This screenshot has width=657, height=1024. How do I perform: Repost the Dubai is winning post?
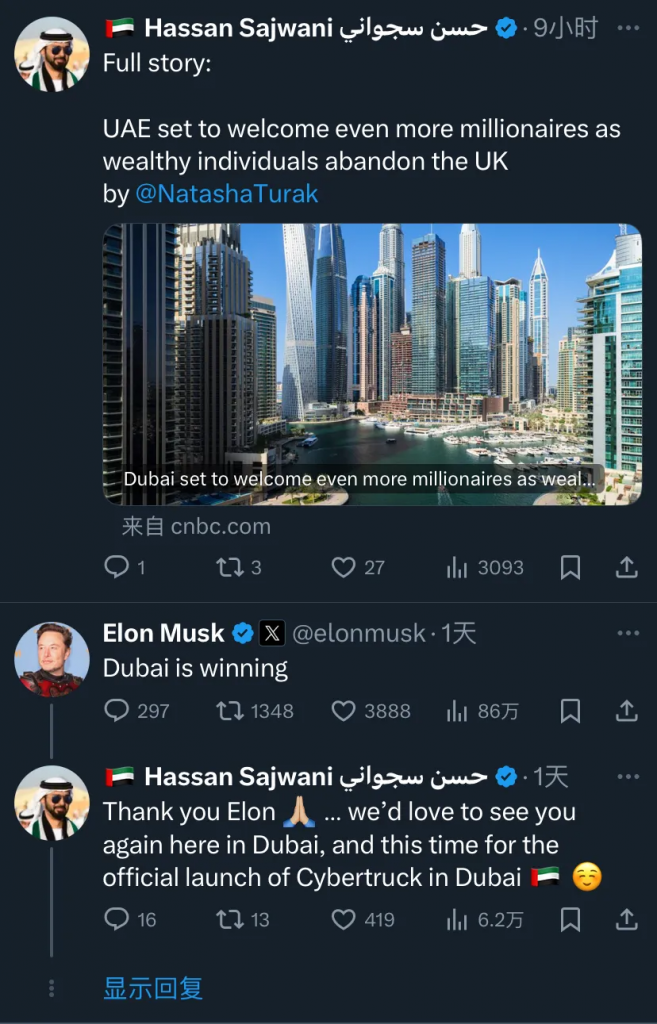229,711
